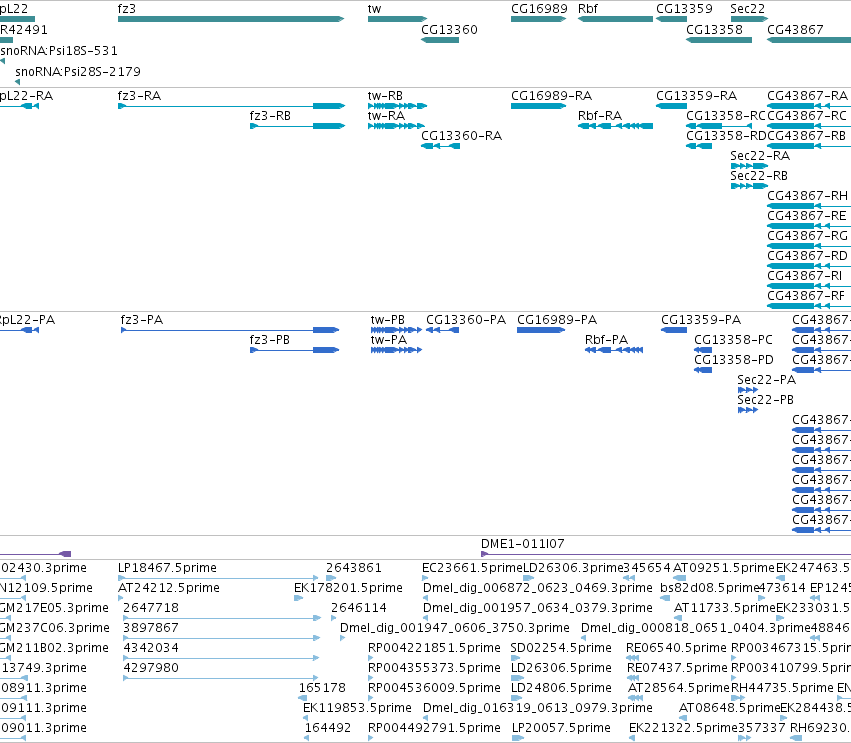Select the 164492 feature label
The width and height of the screenshot is (851, 743).
pos(328,728)
